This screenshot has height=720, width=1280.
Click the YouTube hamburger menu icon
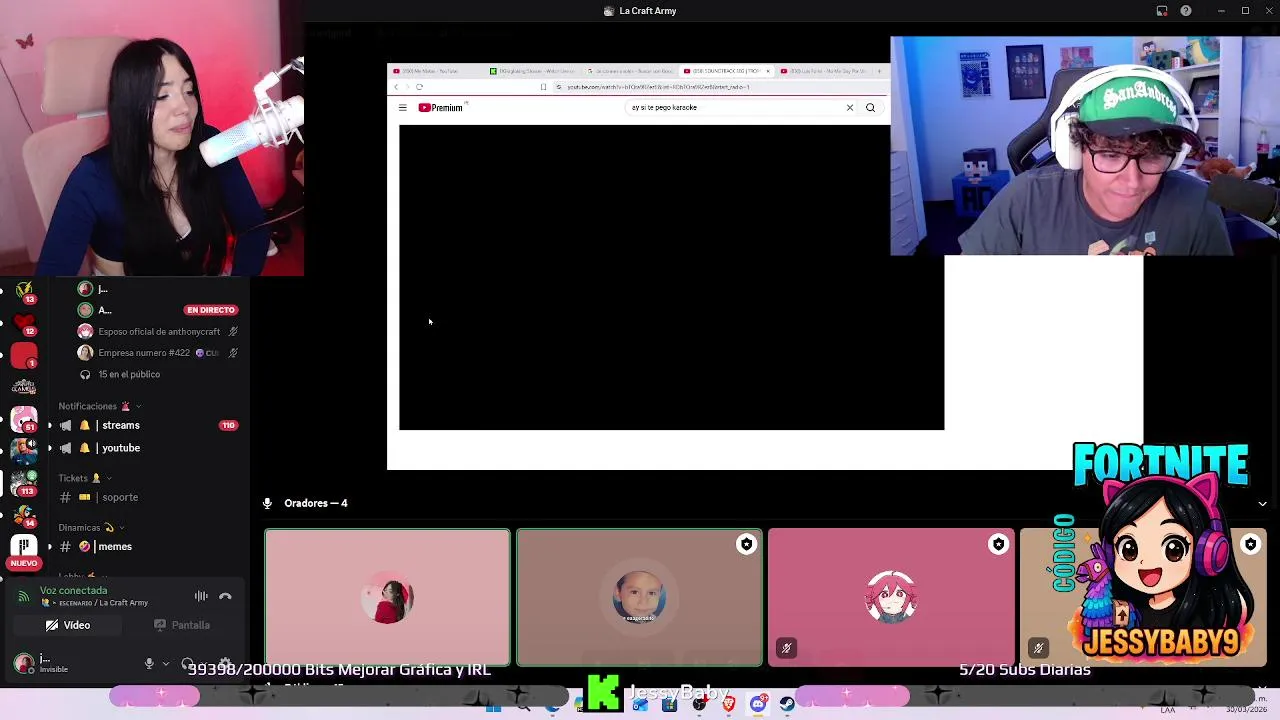[403, 107]
